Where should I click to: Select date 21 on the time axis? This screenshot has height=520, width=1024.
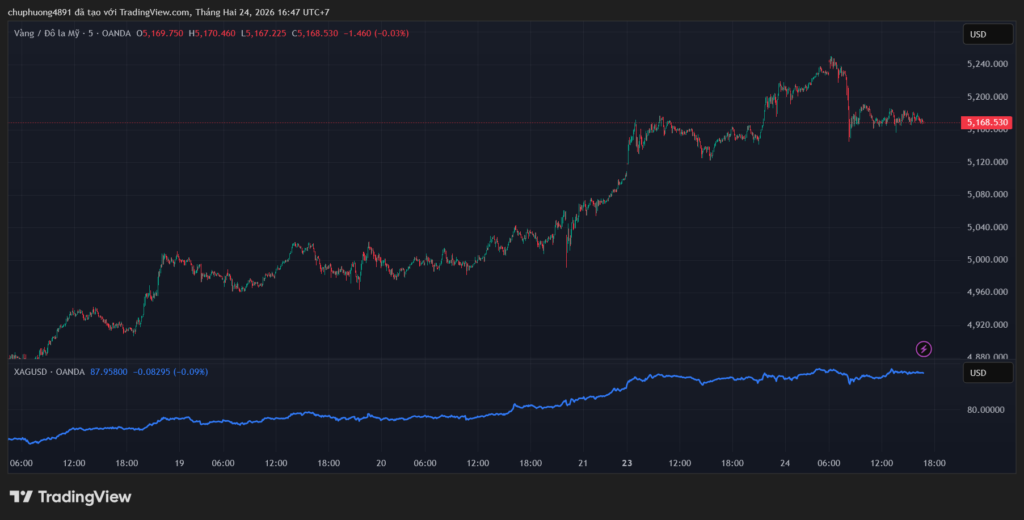[x=583, y=464]
